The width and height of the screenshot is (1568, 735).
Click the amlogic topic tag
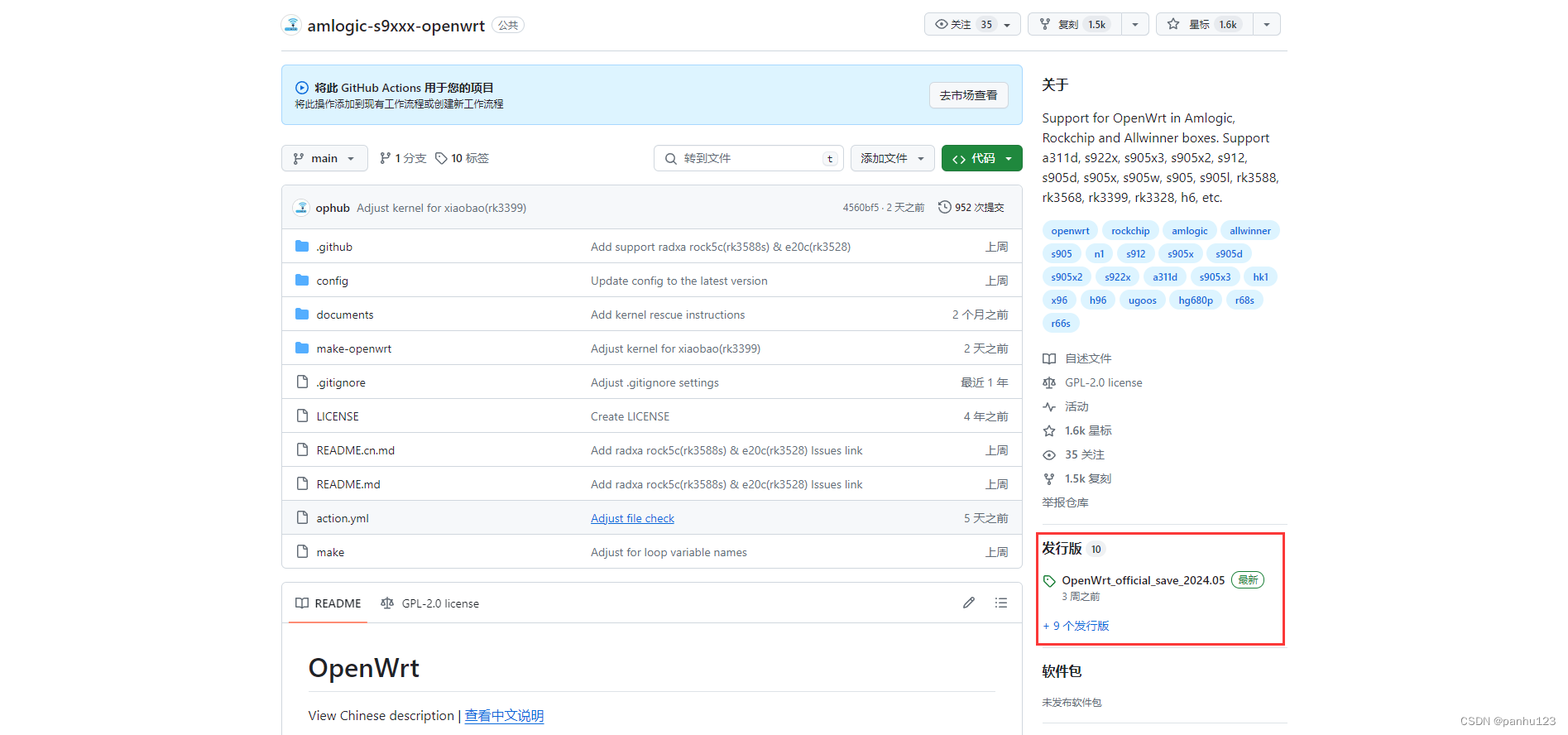(1189, 231)
